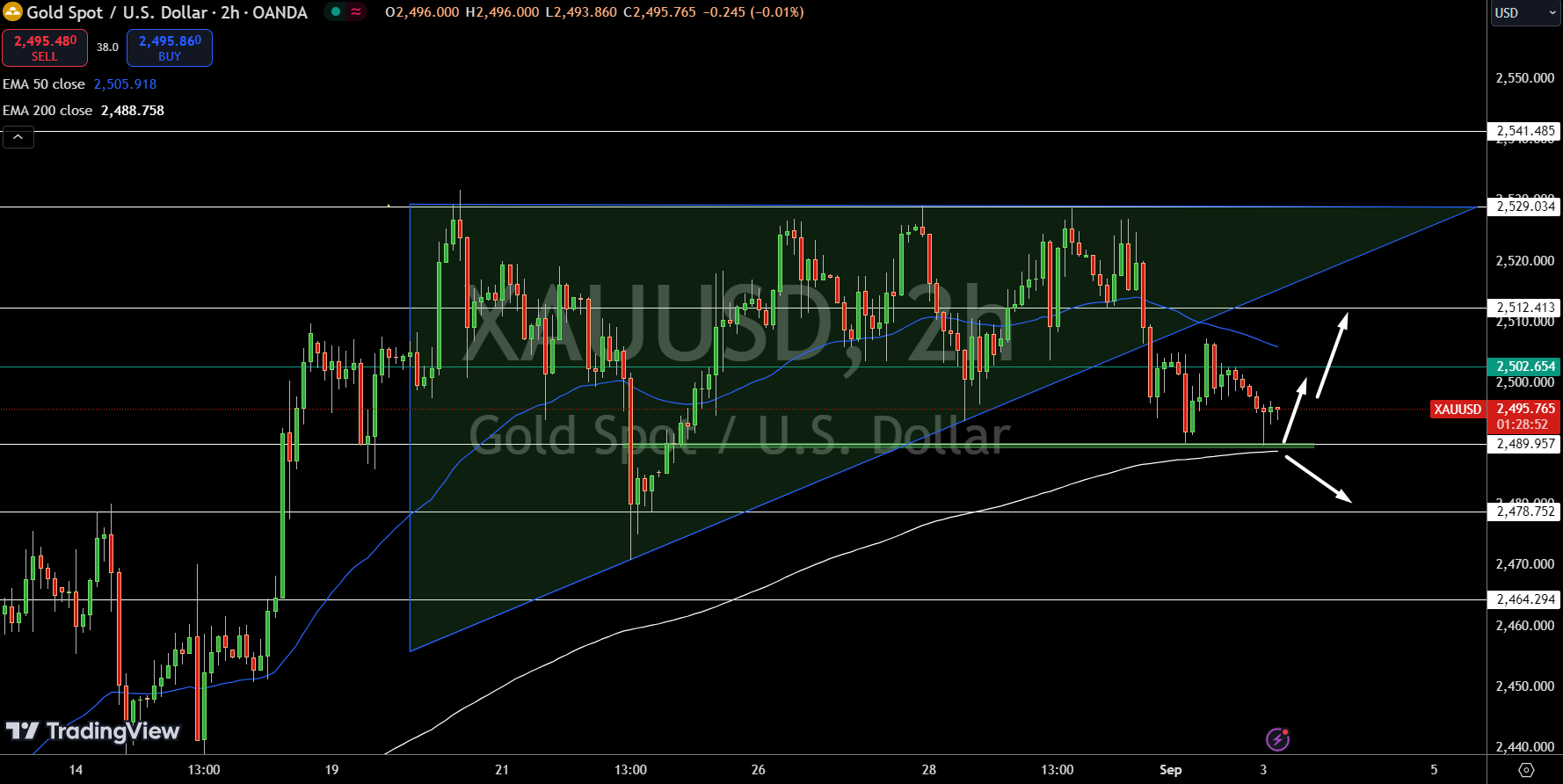The height and width of the screenshot is (784, 1563).
Task: Click the 2,450.000 price scale value
Action: pos(1525,686)
